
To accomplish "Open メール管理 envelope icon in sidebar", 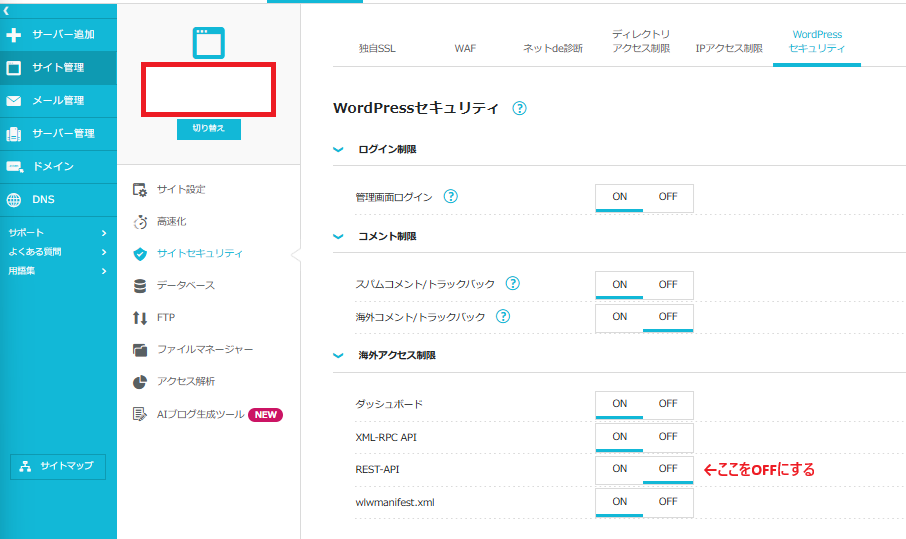I will [x=58, y=101].
